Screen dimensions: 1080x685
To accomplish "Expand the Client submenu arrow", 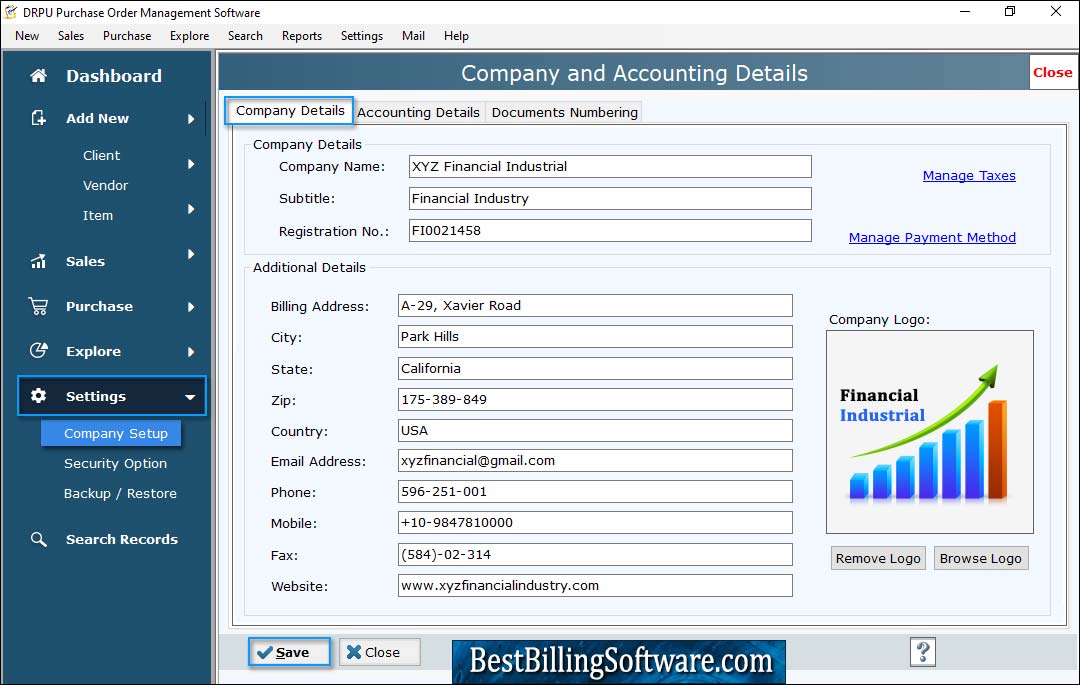I will (x=191, y=164).
